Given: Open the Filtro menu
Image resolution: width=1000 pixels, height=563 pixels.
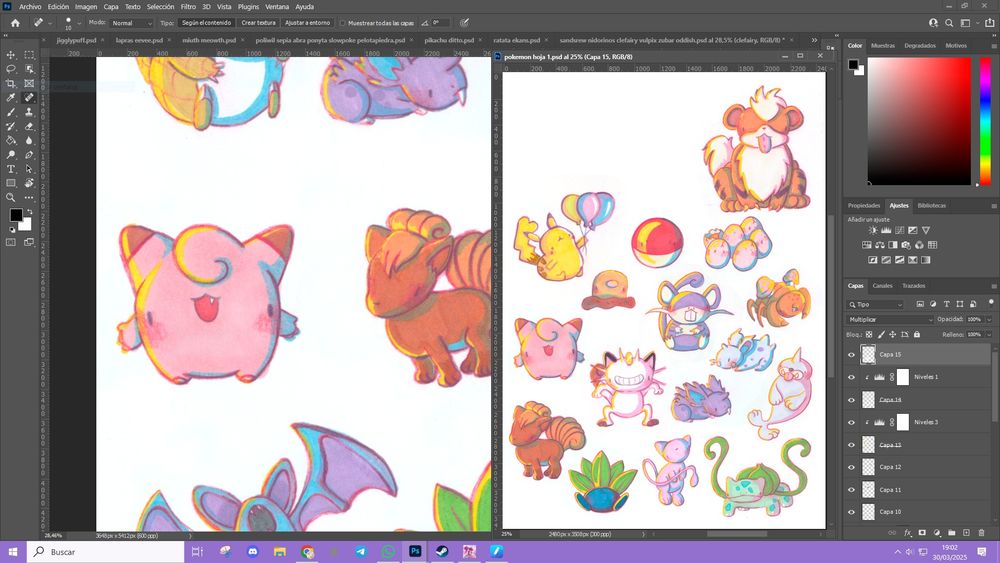Looking at the screenshot, I should [x=188, y=6].
